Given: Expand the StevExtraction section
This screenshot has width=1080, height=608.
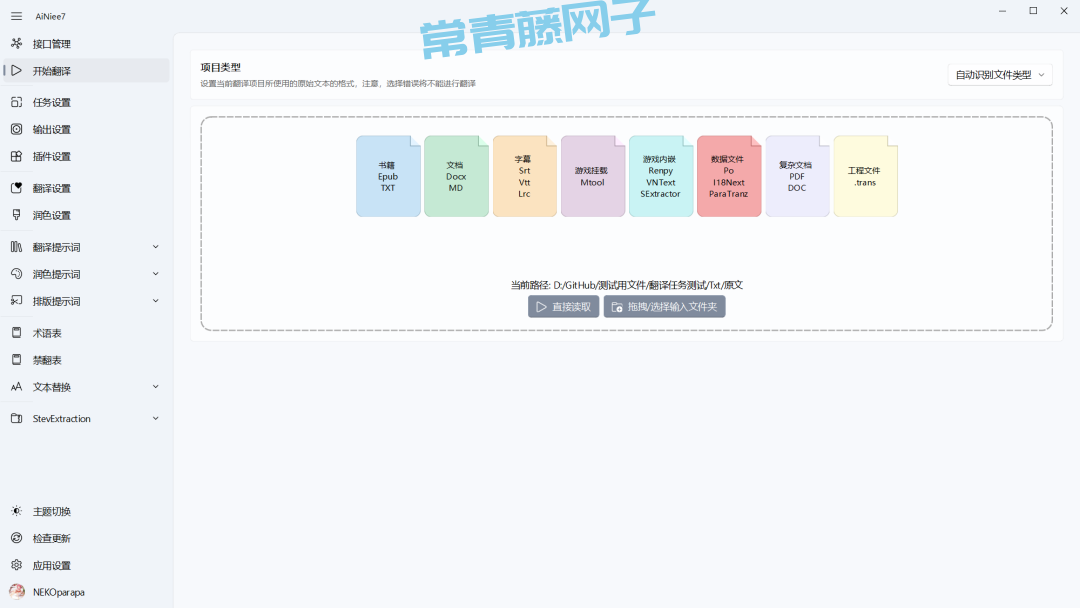Looking at the screenshot, I should (x=155, y=419).
